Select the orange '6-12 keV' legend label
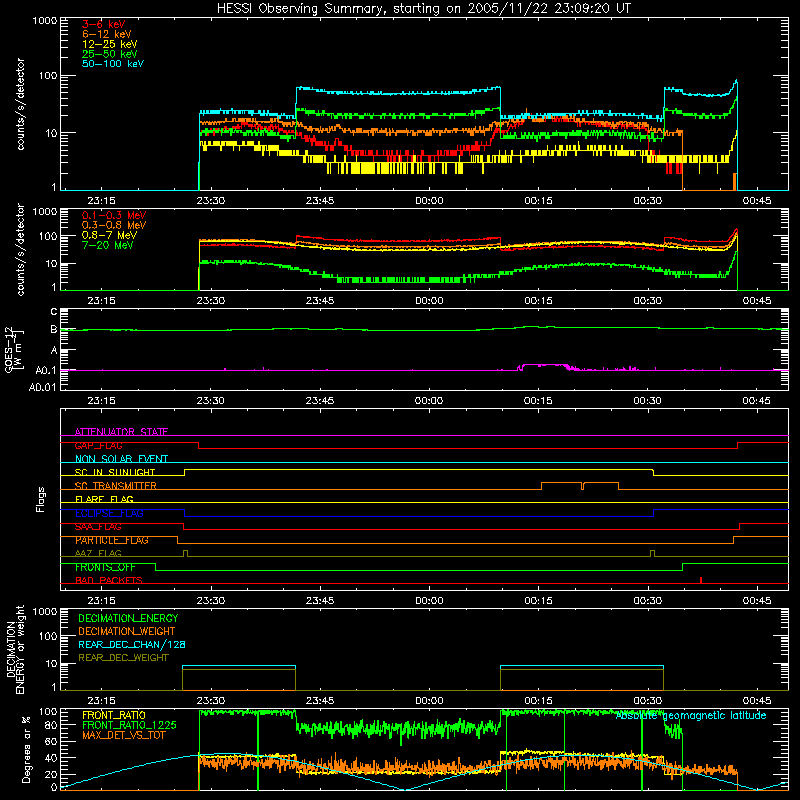 coord(106,34)
